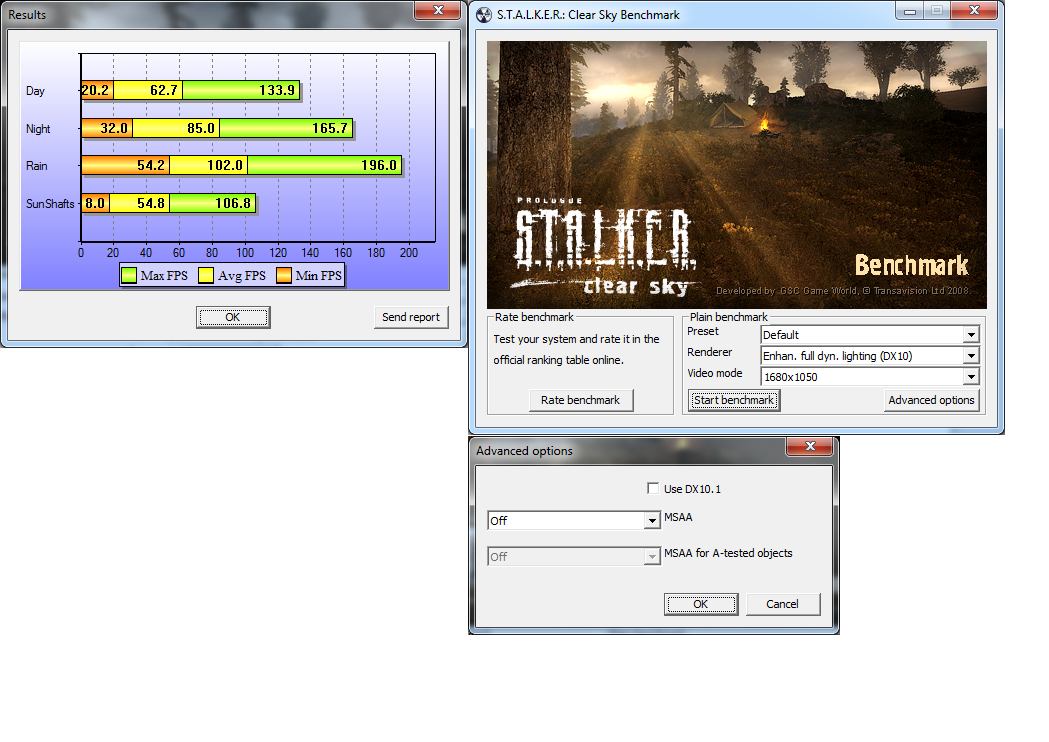The width and height of the screenshot is (1049, 742).
Task: Click the Day avg FPS value 62.7
Action: (164, 90)
